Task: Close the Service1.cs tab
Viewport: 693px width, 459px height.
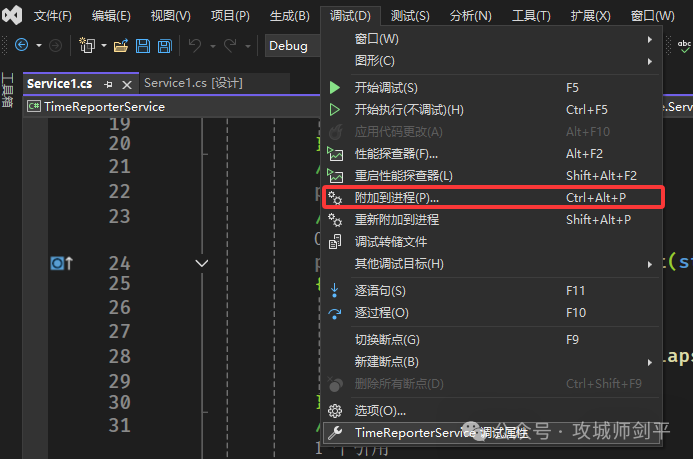Action: pyautogui.click(x=127, y=84)
